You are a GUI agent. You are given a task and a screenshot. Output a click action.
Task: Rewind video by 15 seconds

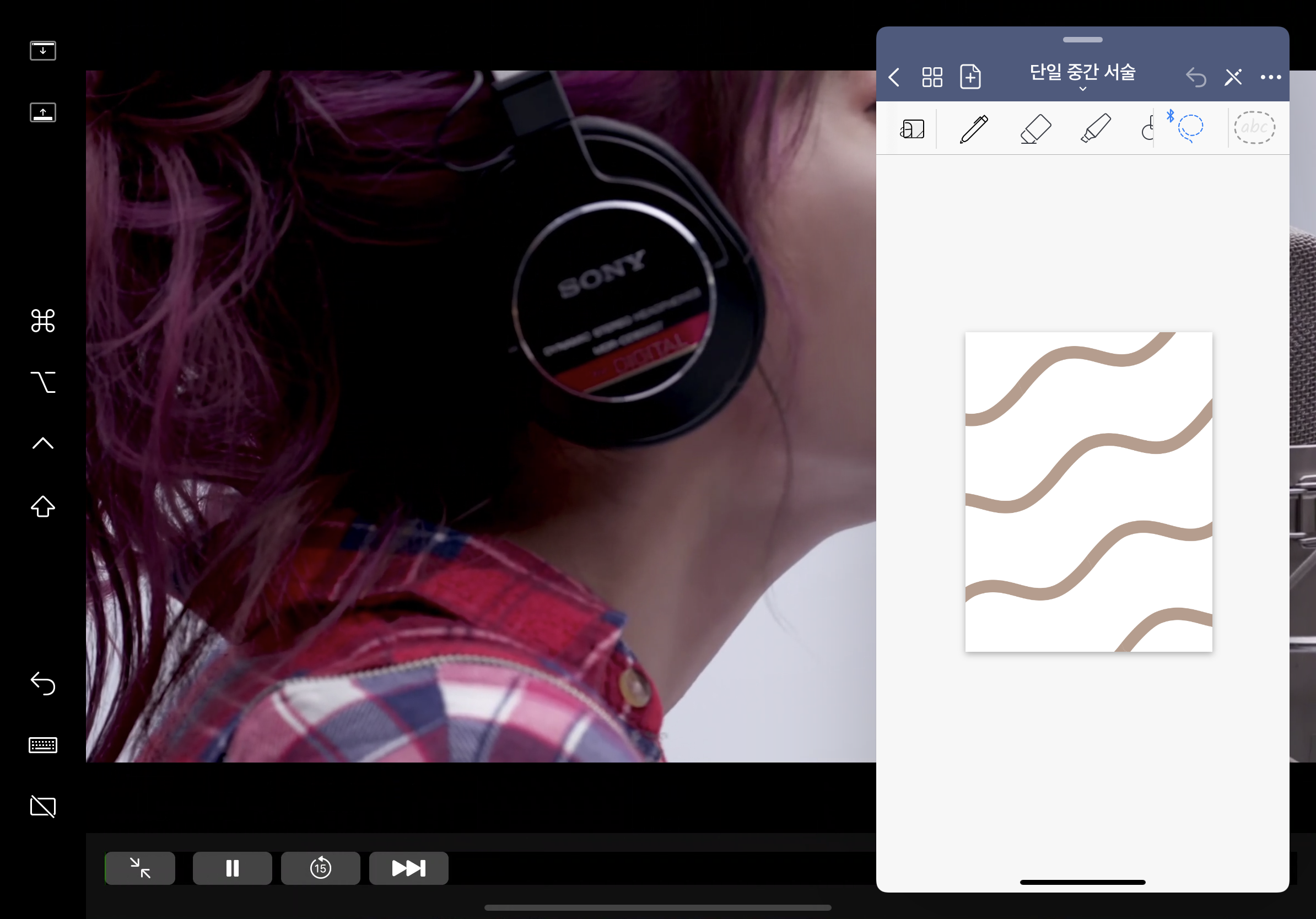[x=320, y=868]
